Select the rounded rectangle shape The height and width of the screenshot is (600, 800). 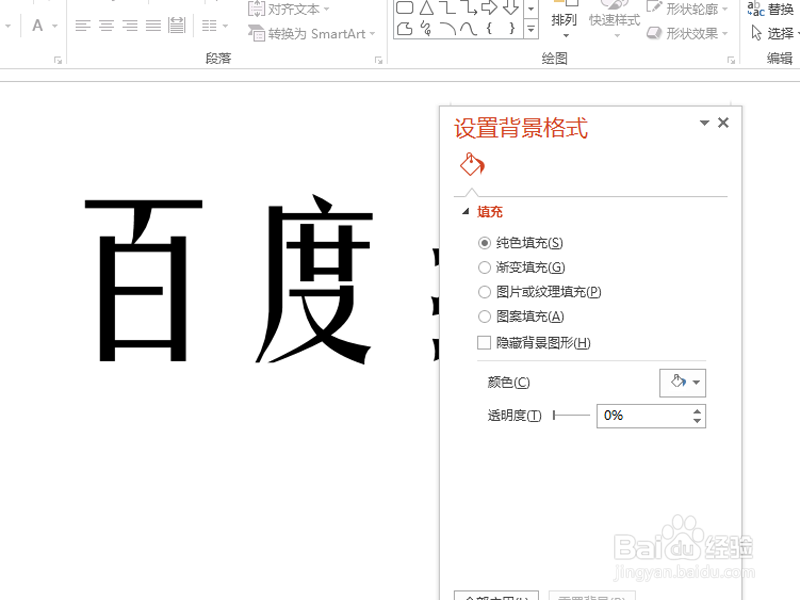pos(405,8)
